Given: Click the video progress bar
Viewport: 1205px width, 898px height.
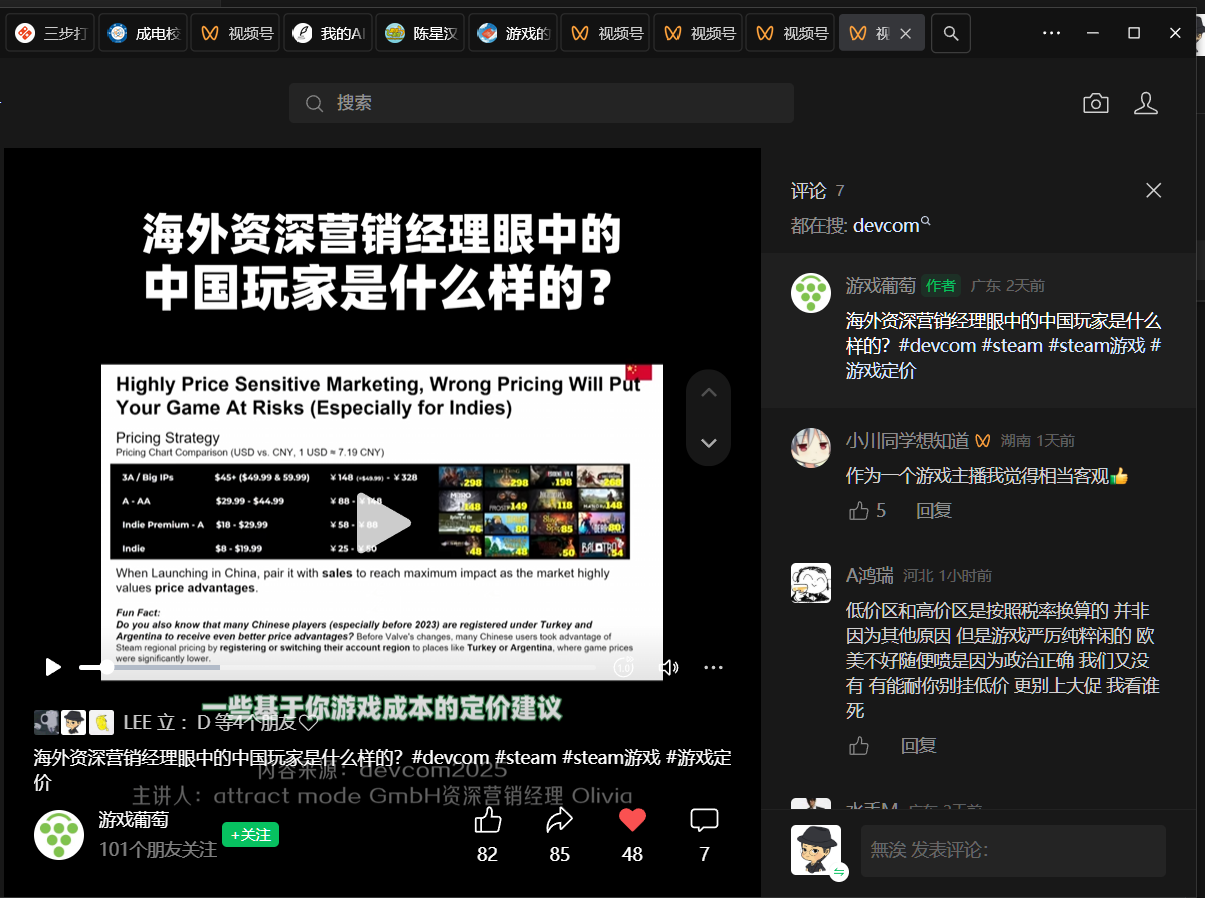Looking at the screenshot, I should pyautogui.click(x=340, y=667).
